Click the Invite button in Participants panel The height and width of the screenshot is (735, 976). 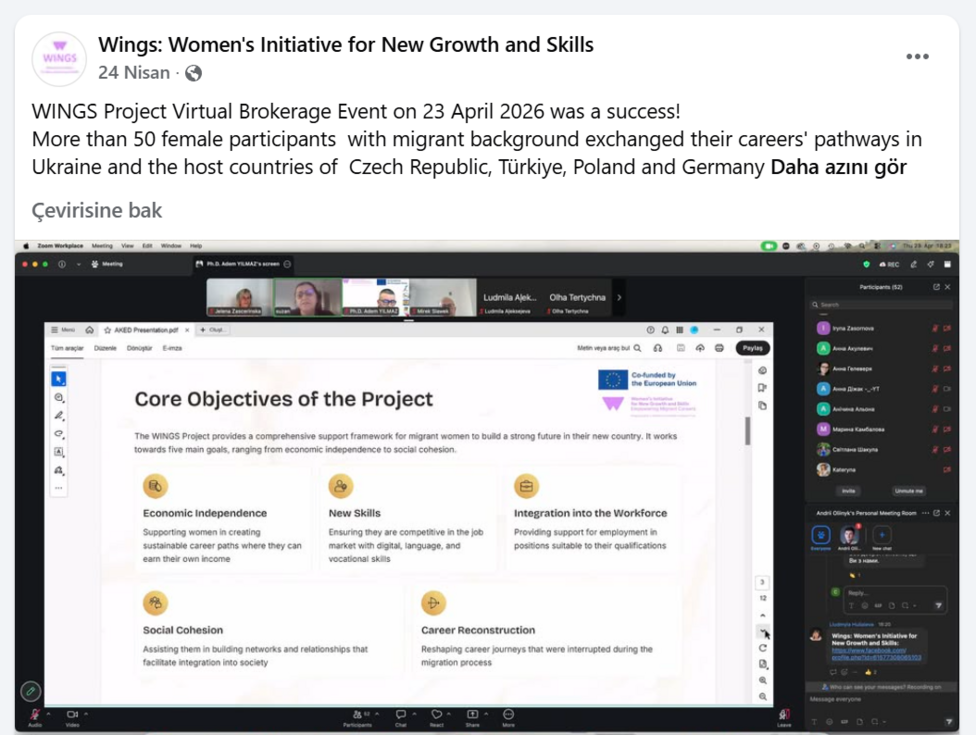coord(848,491)
